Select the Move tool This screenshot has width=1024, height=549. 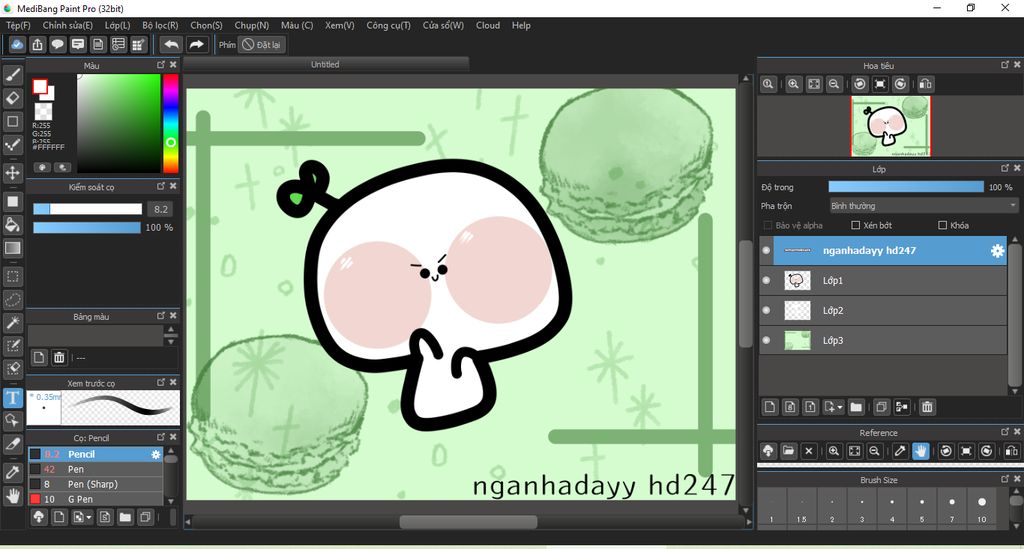pos(12,173)
